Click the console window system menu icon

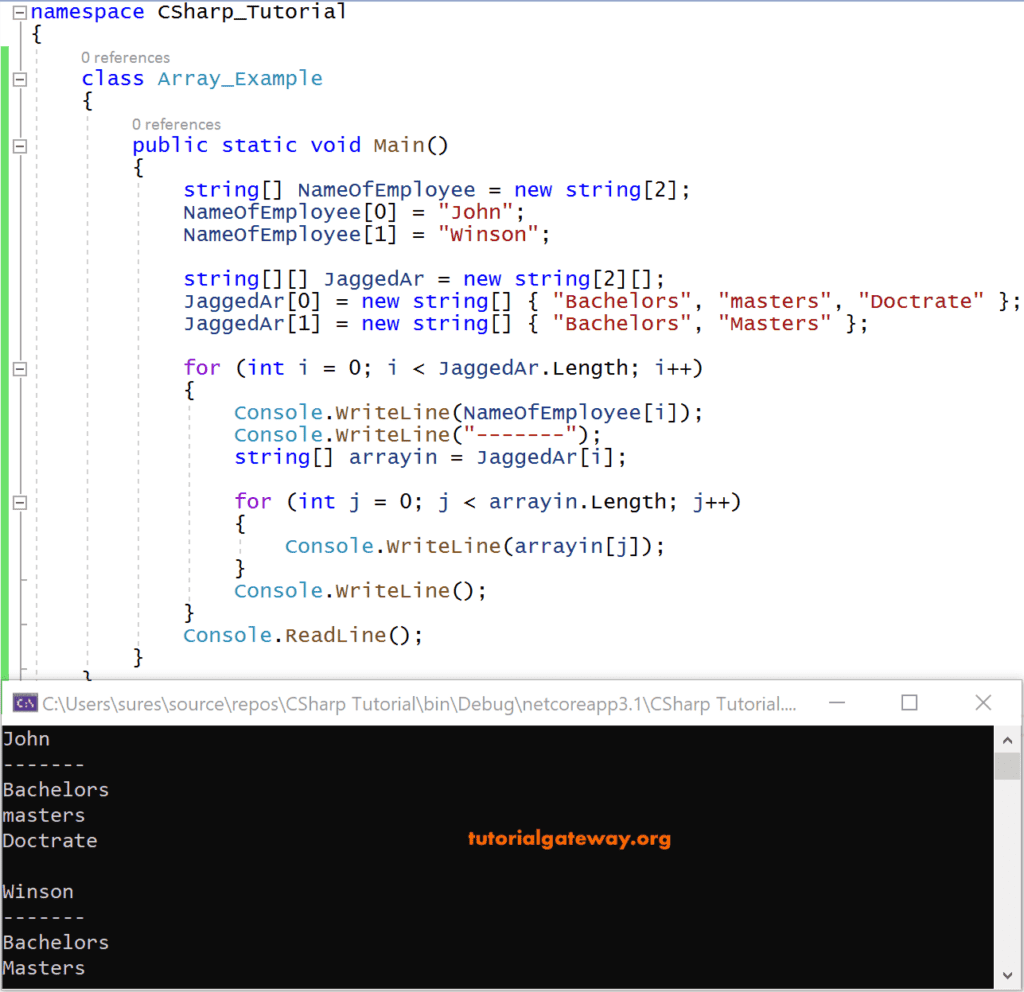click(x=22, y=703)
